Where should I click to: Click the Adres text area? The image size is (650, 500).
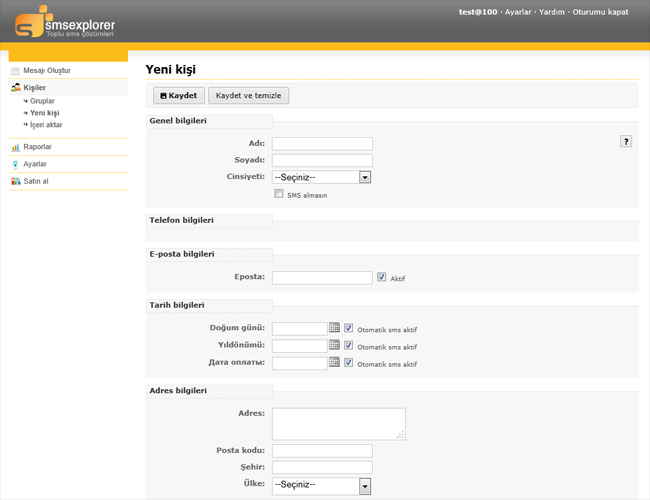tap(339, 424)
